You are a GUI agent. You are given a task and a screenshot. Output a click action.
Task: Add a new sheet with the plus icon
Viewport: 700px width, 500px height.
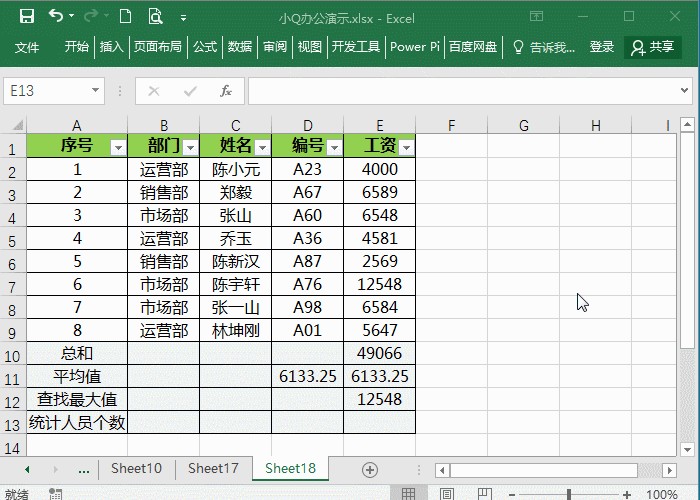coord(370,469)
